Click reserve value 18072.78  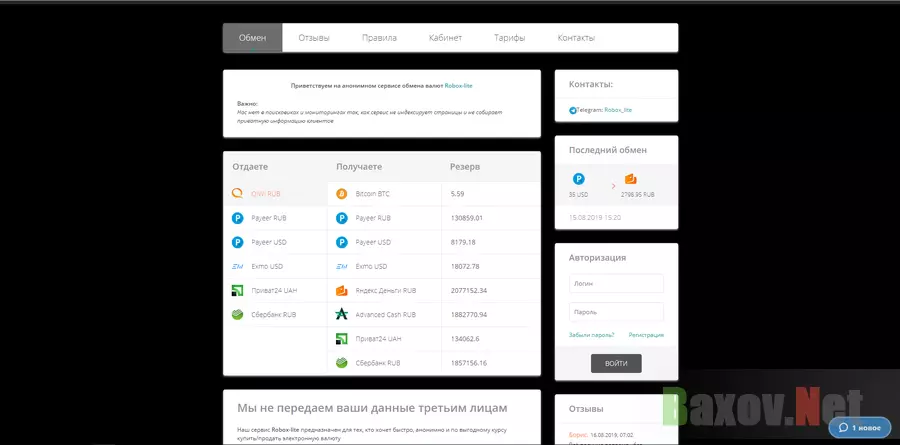(x=465, y=266)
